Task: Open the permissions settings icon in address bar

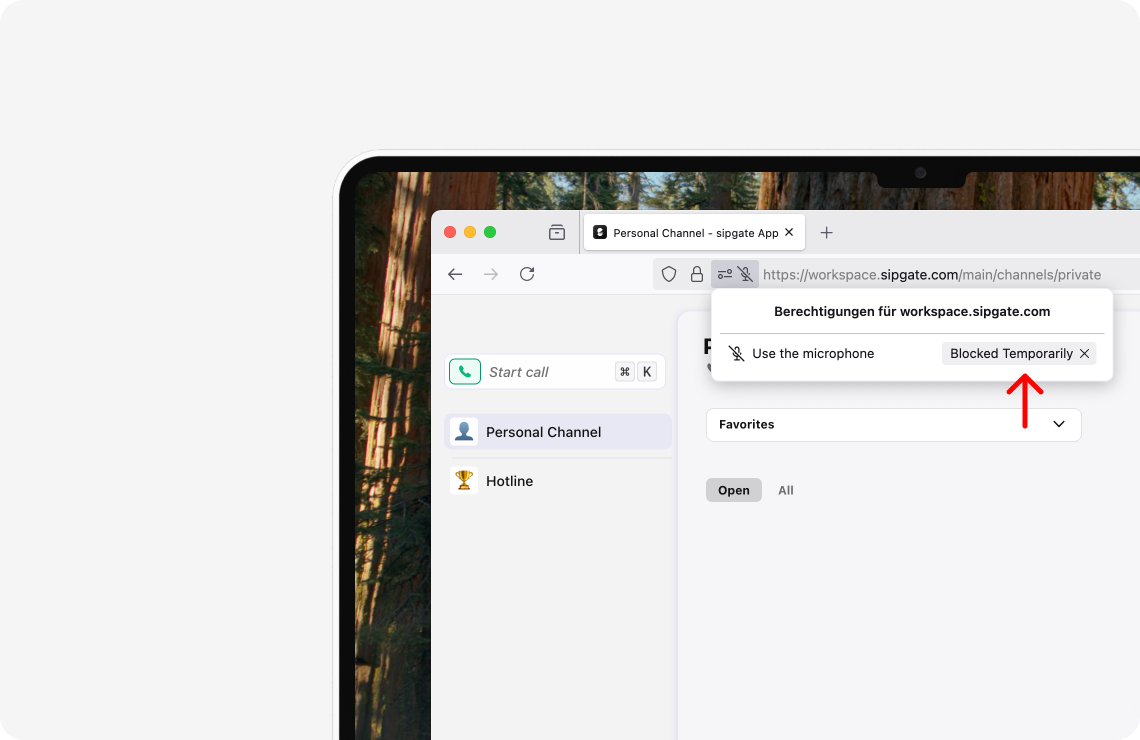Action: [x=725, y=274]
